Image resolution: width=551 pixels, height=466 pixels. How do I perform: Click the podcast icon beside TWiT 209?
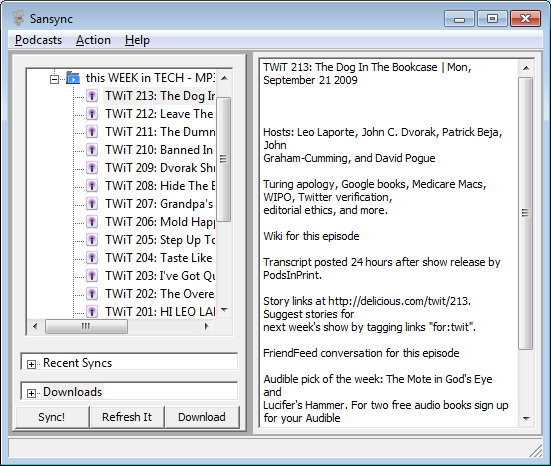point(92,168)
